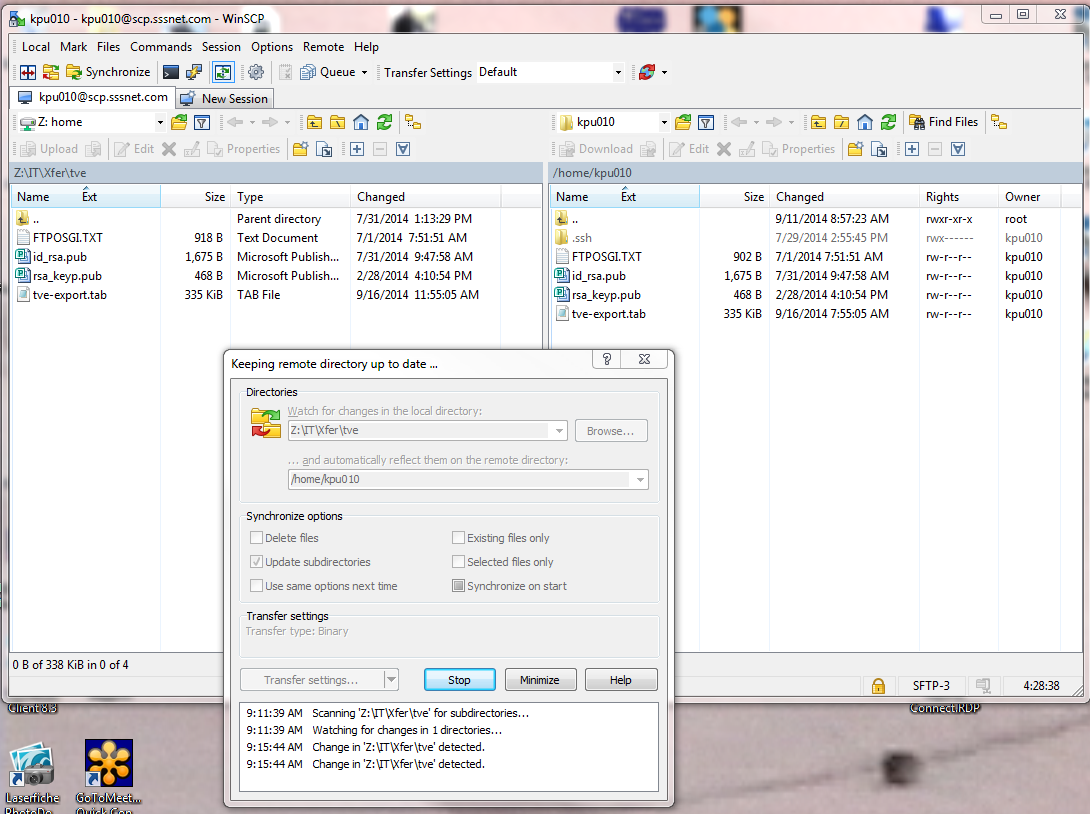Toggle Synchronize on start checkbox

click(459, 586)
